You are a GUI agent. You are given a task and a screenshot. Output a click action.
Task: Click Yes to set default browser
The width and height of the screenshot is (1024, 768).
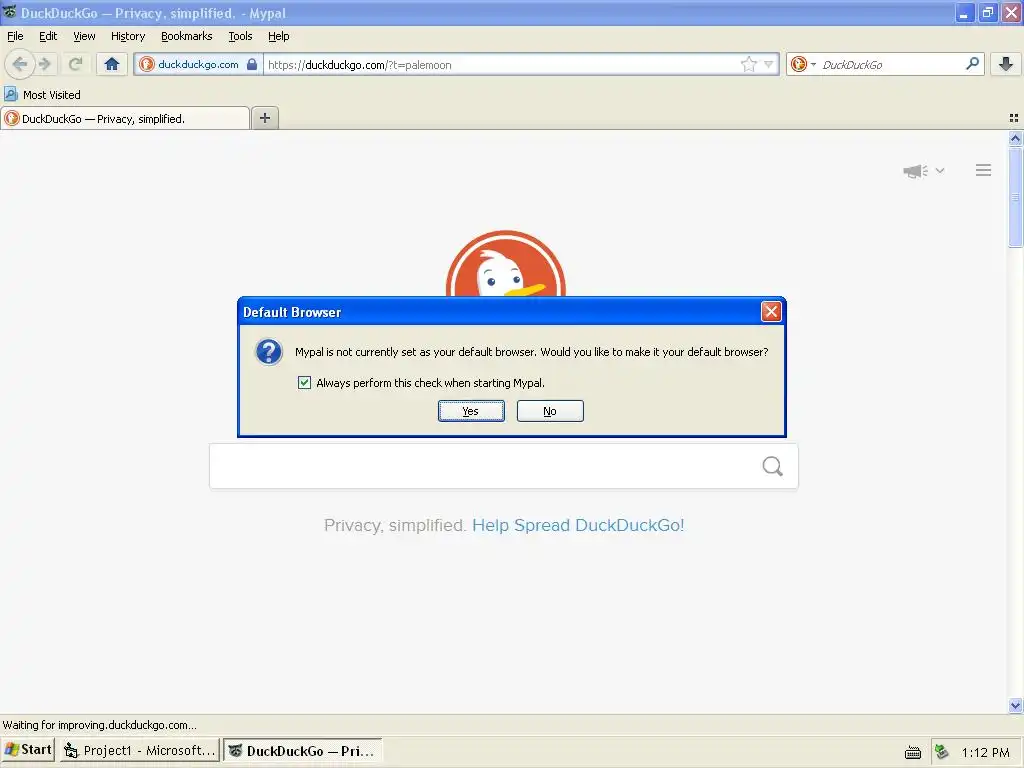(x=471, y=411)
